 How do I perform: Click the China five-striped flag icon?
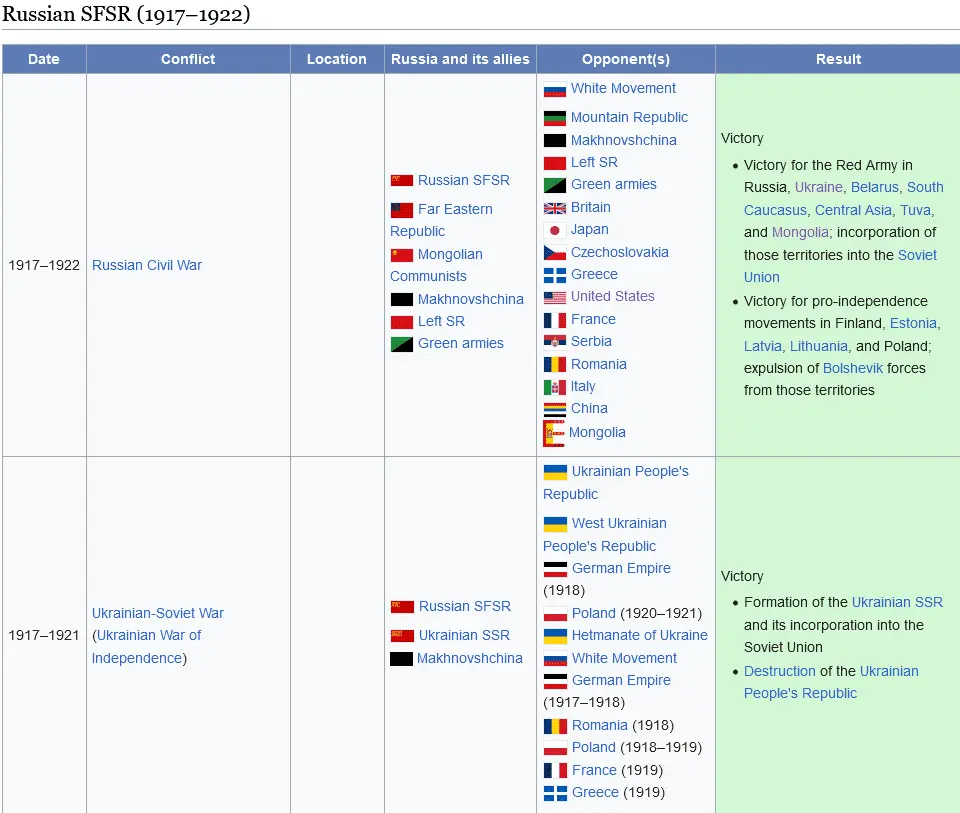tap(554, 409)
